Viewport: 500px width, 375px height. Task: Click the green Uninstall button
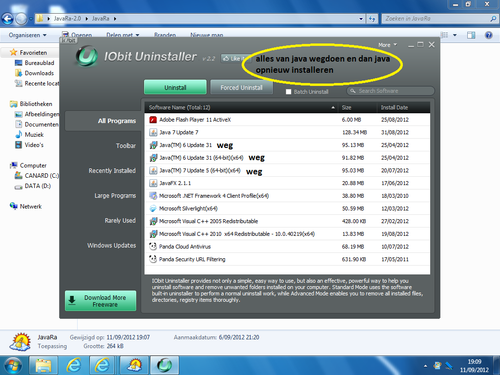175,87
